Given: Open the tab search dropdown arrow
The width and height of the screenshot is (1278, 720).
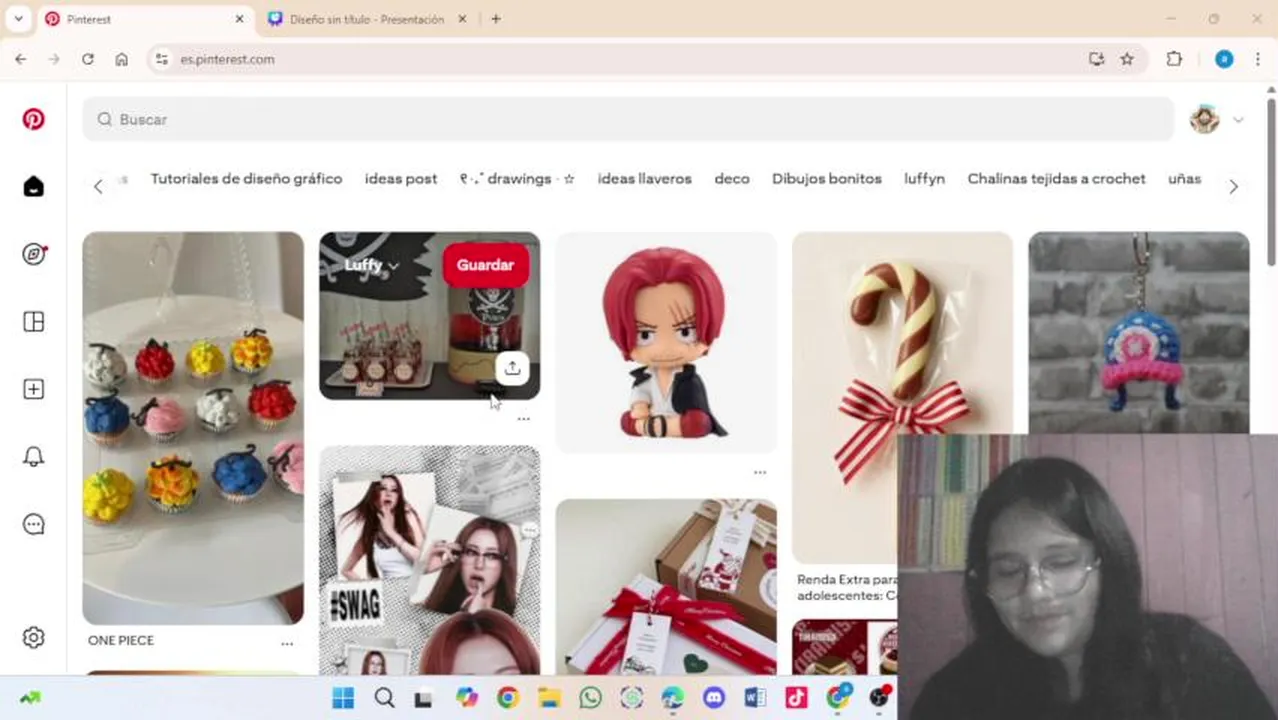Looking at the screenshot, I should coord(18,19).
